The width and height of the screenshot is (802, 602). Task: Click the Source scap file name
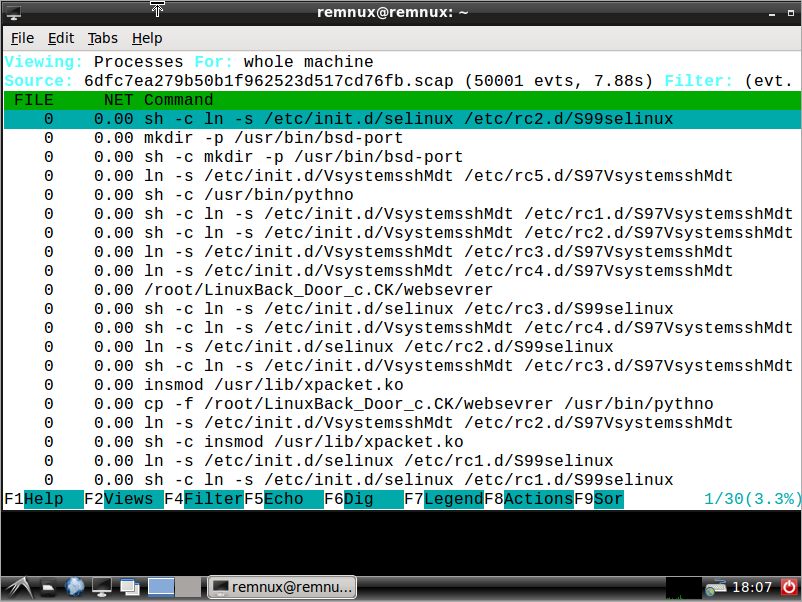coord(269,81)
